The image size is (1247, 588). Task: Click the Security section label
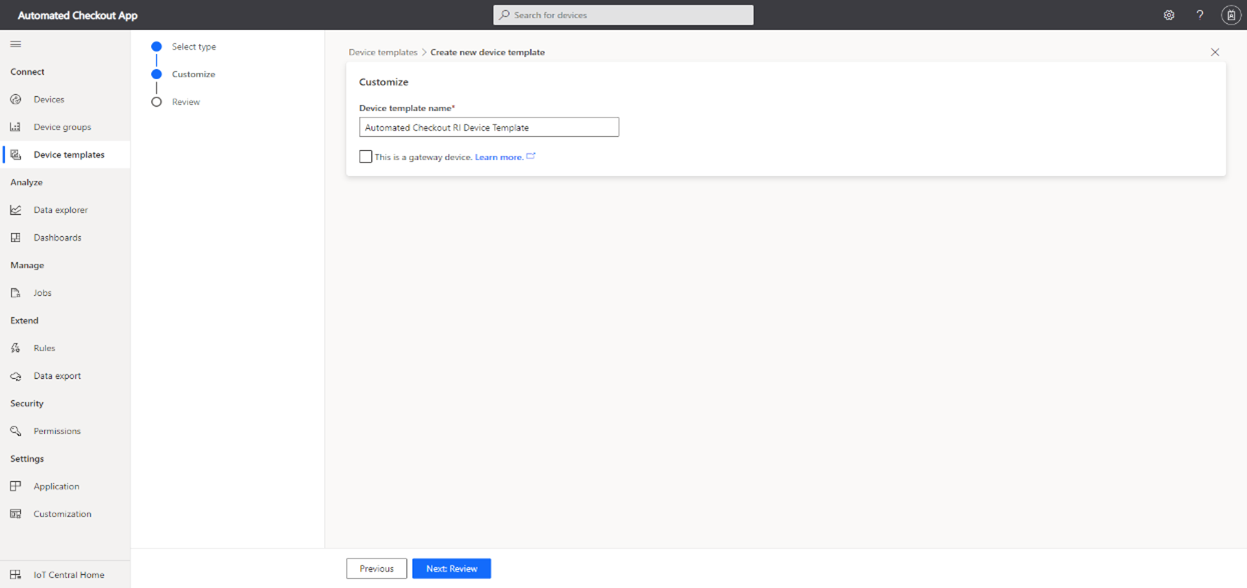(x=27, y=403)
